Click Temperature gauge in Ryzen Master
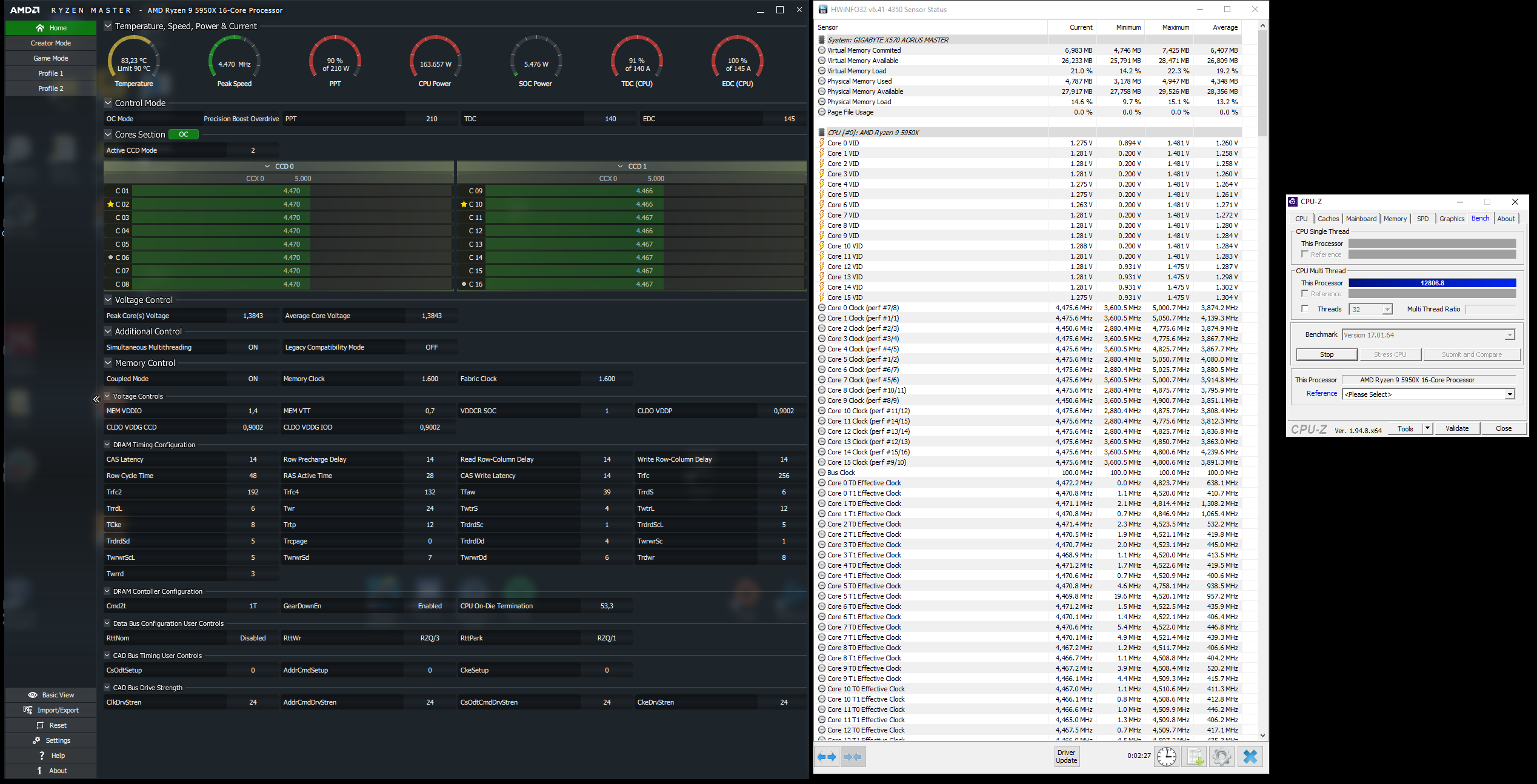The image size is (1537, 784). tap(134, 61)
